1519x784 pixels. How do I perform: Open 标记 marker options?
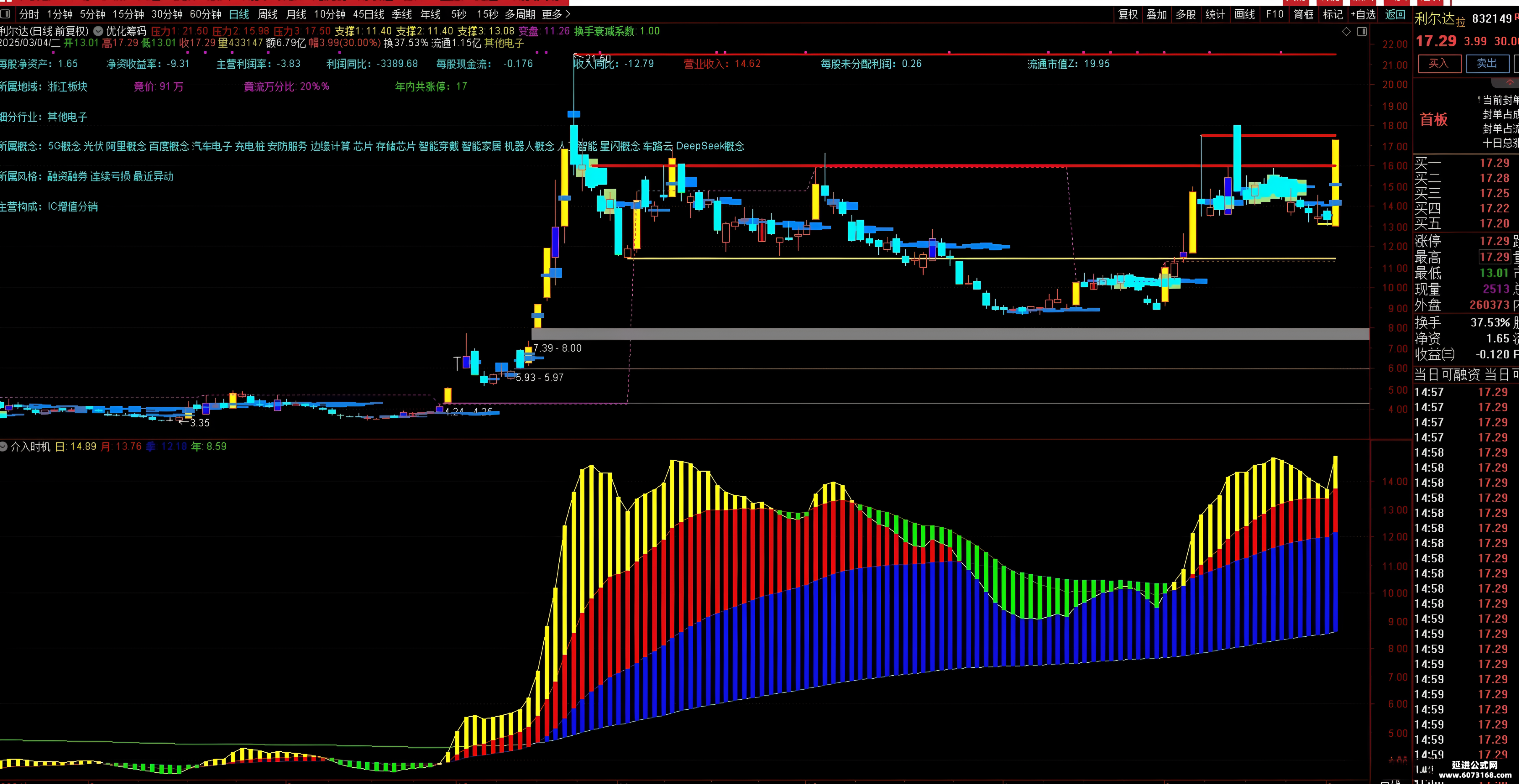[1333, 14]
